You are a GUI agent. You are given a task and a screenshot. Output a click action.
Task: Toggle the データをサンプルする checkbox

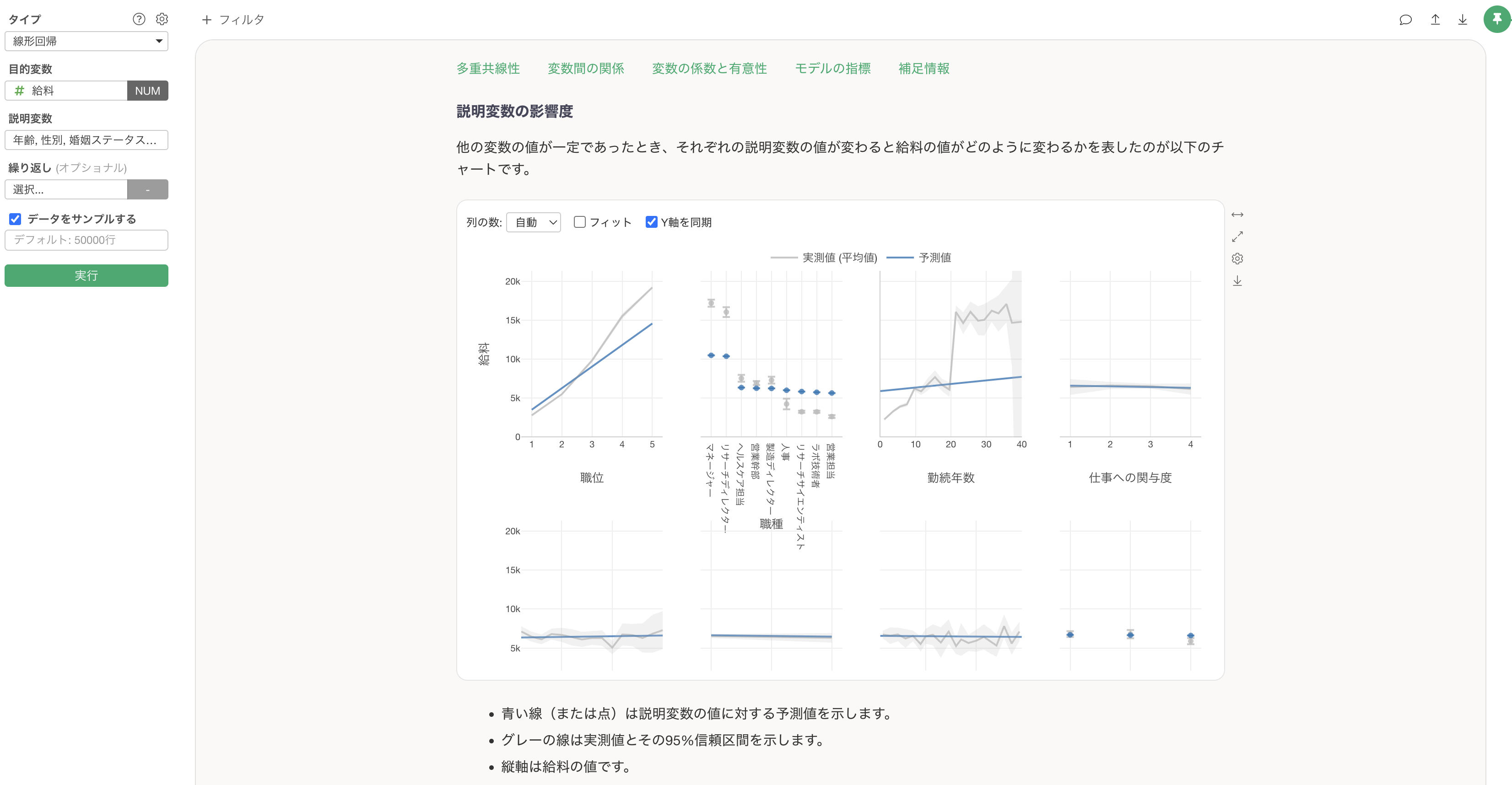pos(15,219)
